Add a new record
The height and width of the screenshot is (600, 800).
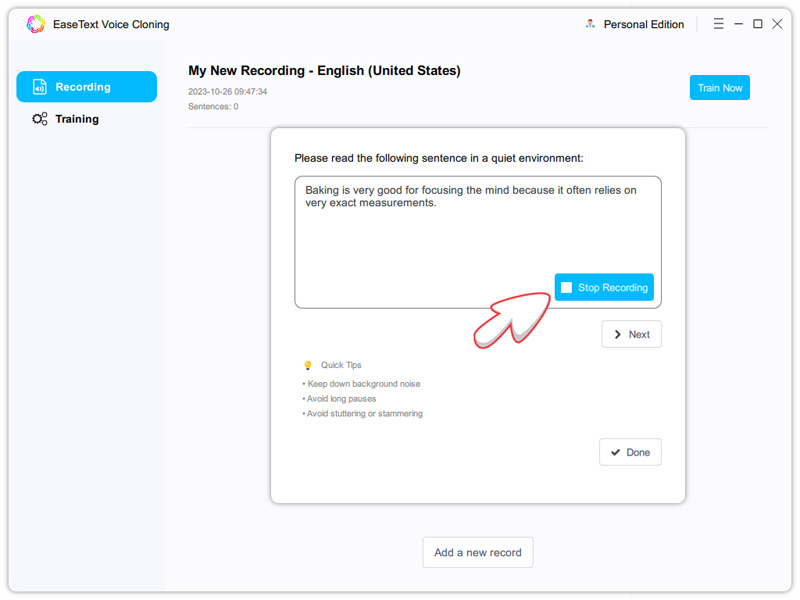click(x=478, y=552)
